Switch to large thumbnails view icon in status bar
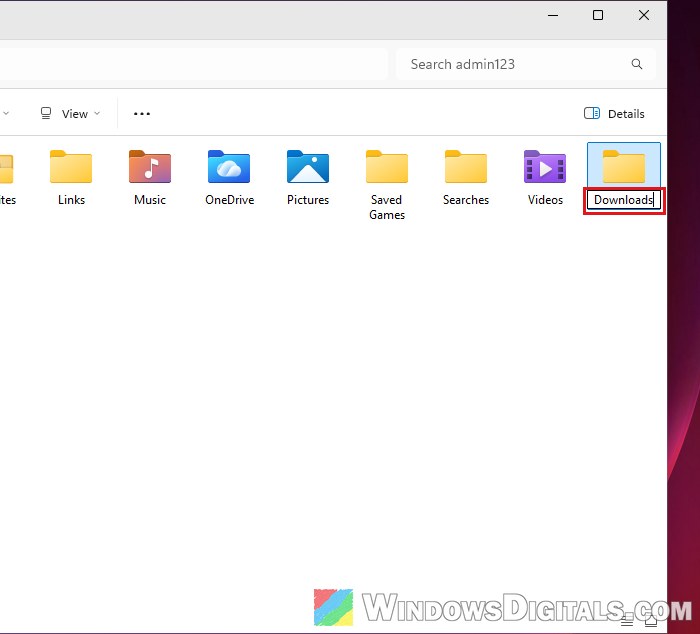The height and width of the screenshot is (634, 700). point(651,620)
